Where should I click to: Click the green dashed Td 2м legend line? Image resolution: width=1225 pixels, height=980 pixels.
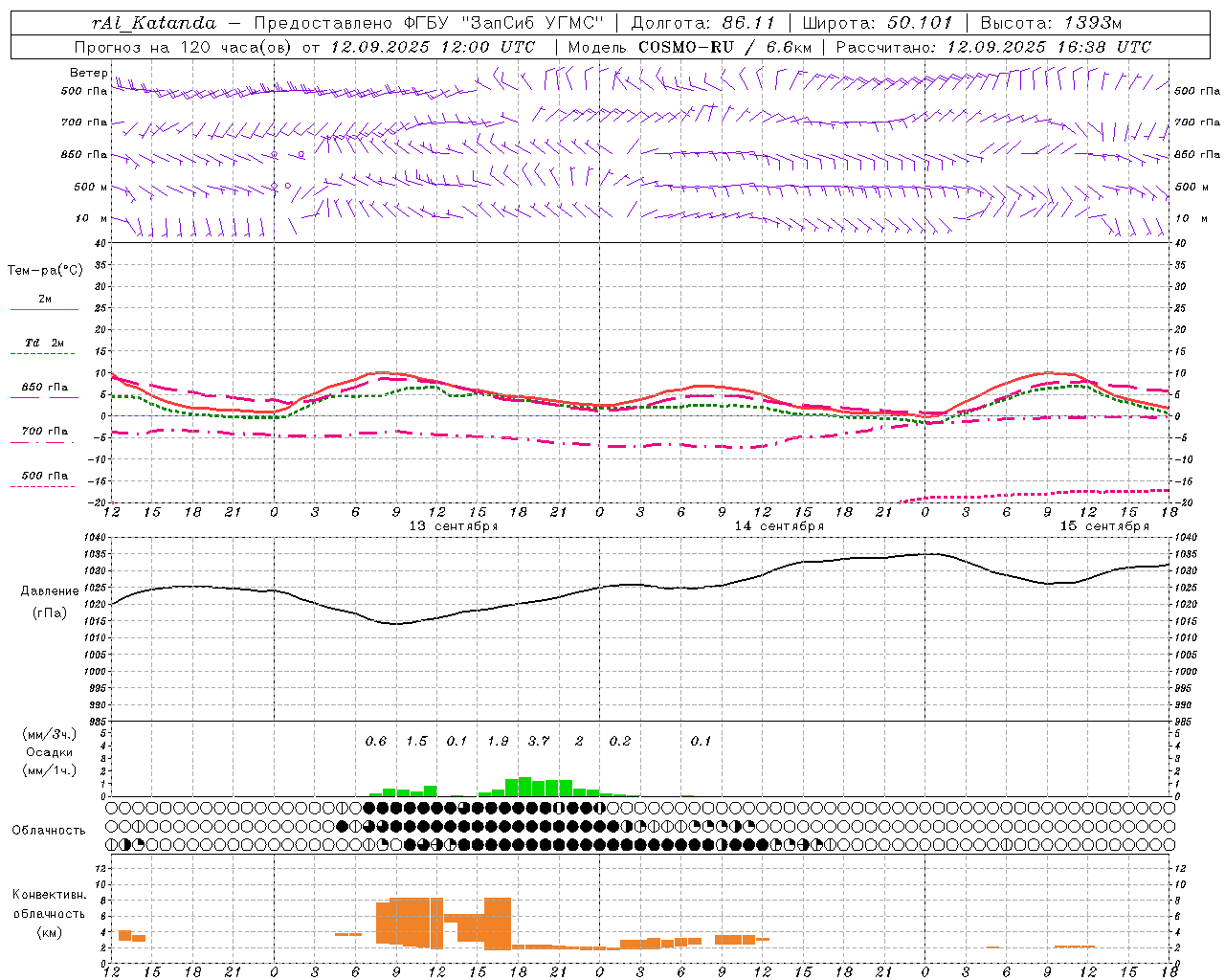(44, 354)
